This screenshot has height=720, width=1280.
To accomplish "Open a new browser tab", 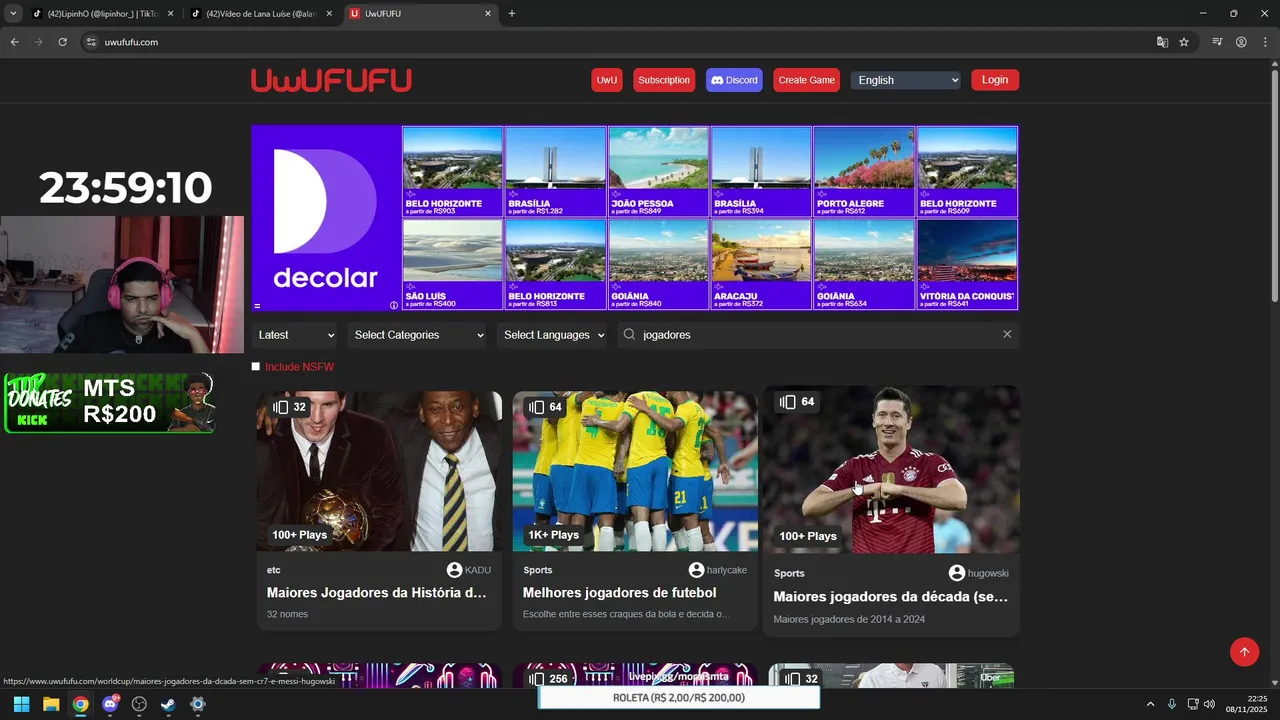I will 512,13.
